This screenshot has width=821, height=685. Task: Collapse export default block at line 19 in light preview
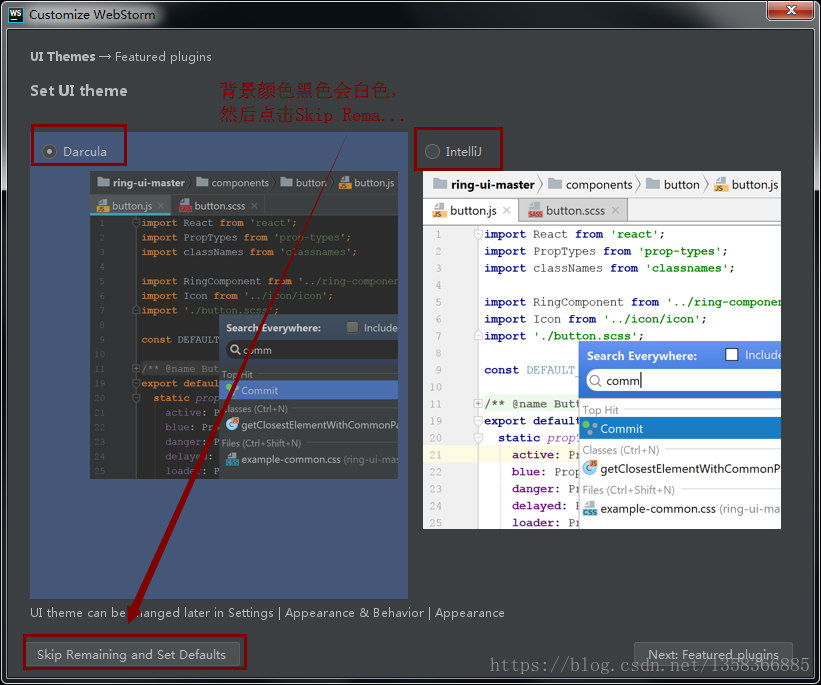click(x=478, y=421)
